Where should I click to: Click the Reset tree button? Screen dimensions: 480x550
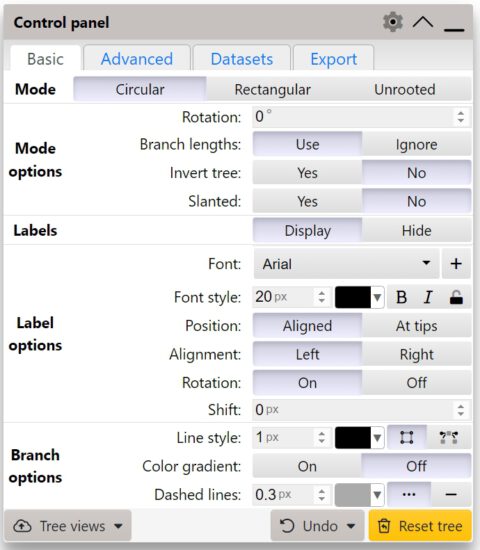(x=420, y=526)
